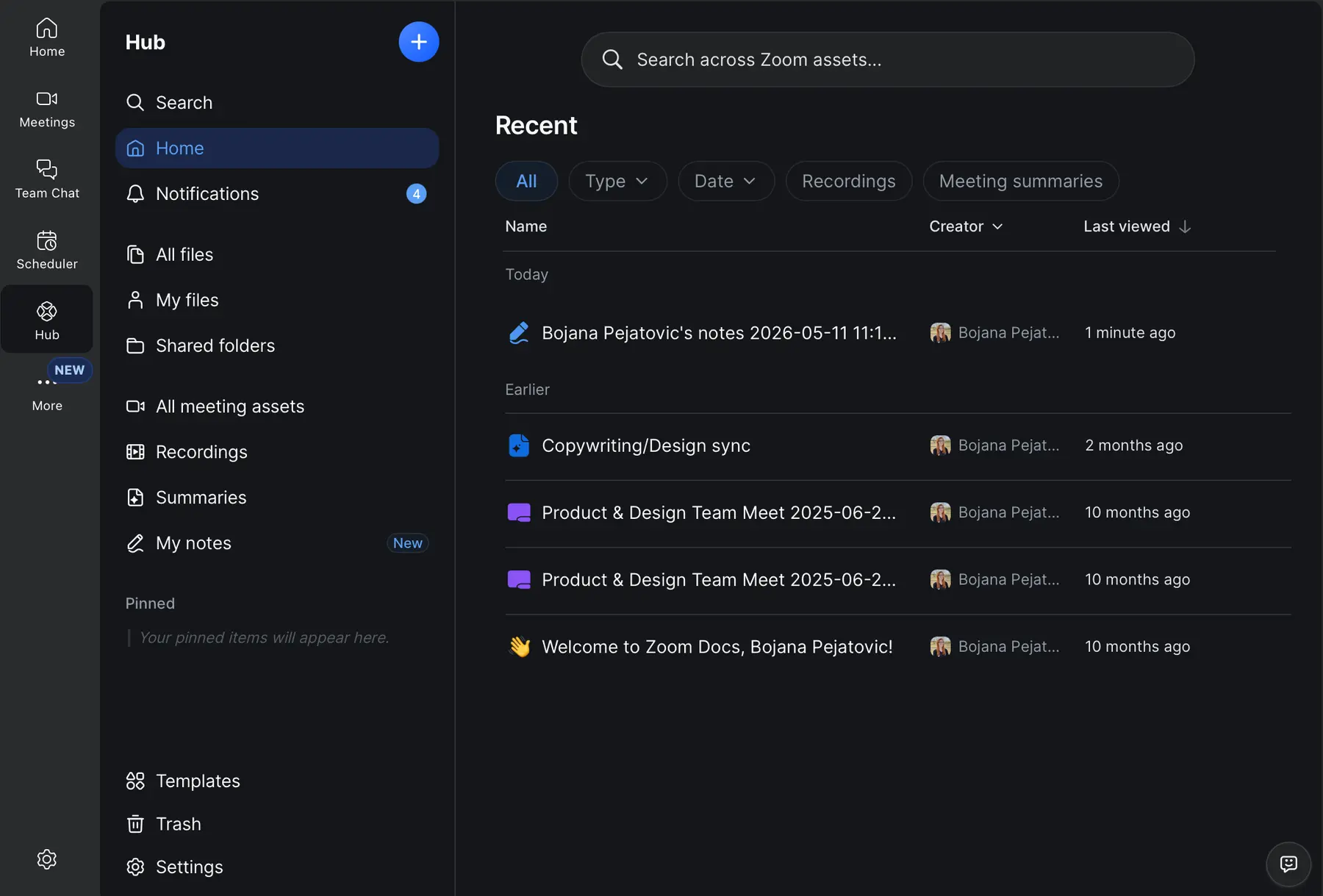Open app settings gear at bottom left
Viewport: 1323px width, 896px height.
[47, 859]
